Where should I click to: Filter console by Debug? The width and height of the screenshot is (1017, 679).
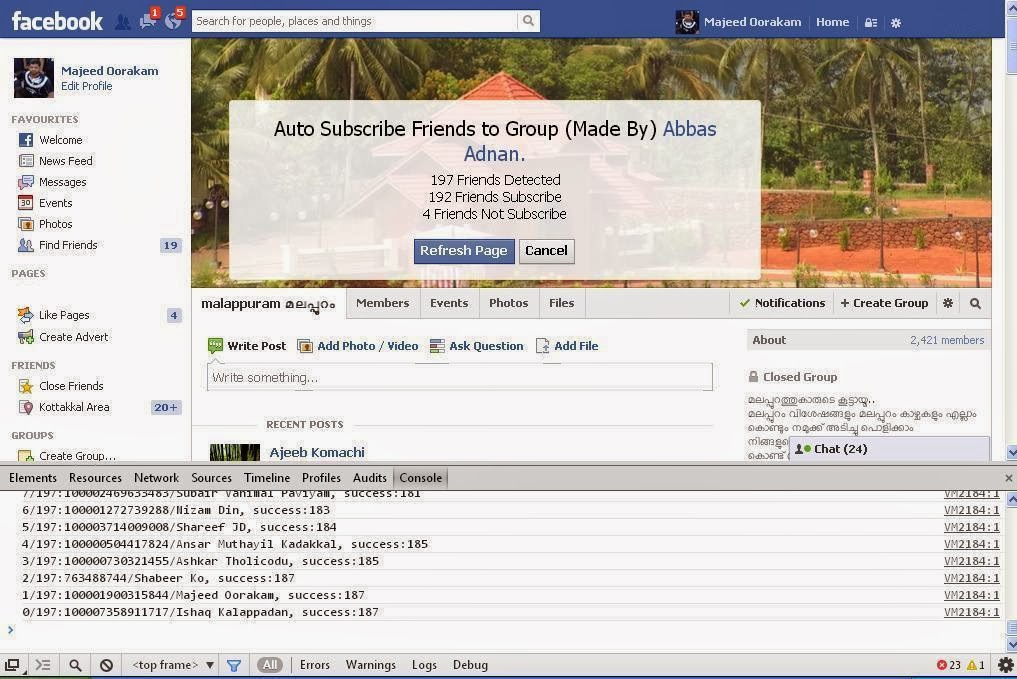(x=470, y=665)
